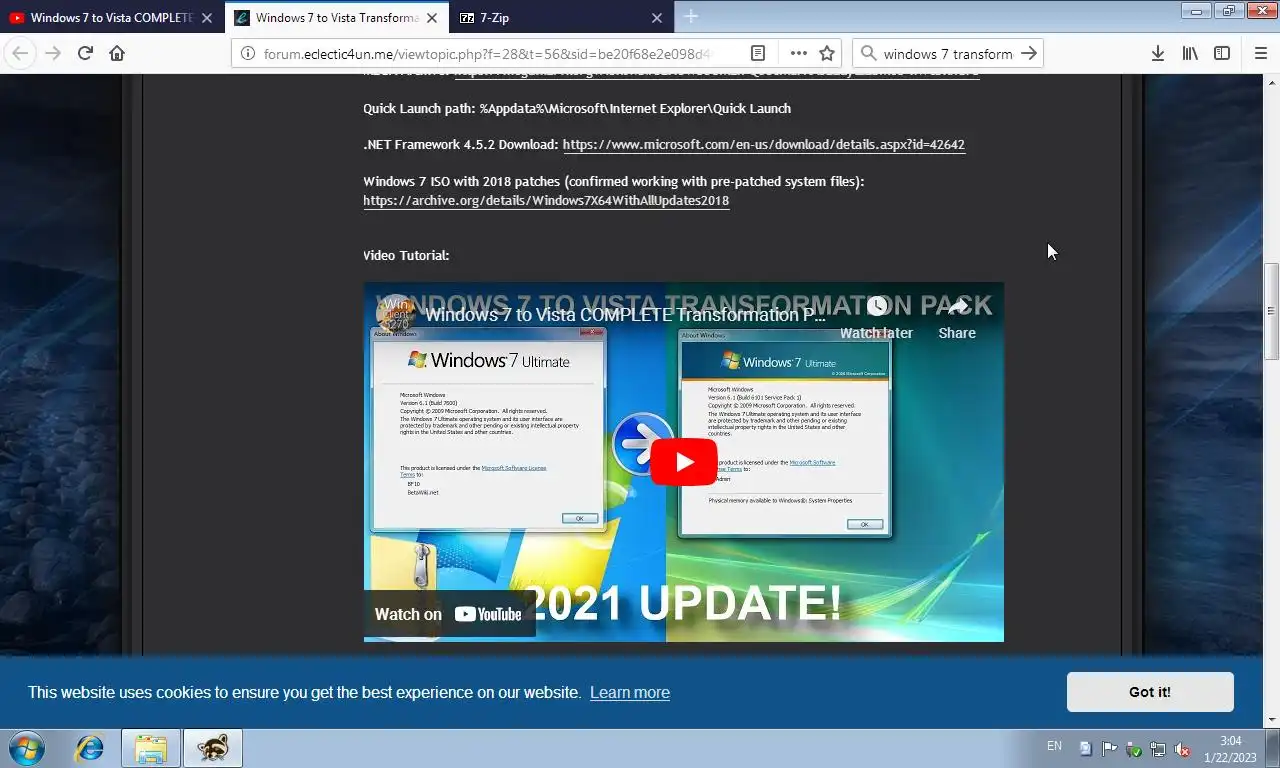This screenshot has width=1280, height=768.
Task: Click the scrollbar down arrow
Action: [1272, 719]
